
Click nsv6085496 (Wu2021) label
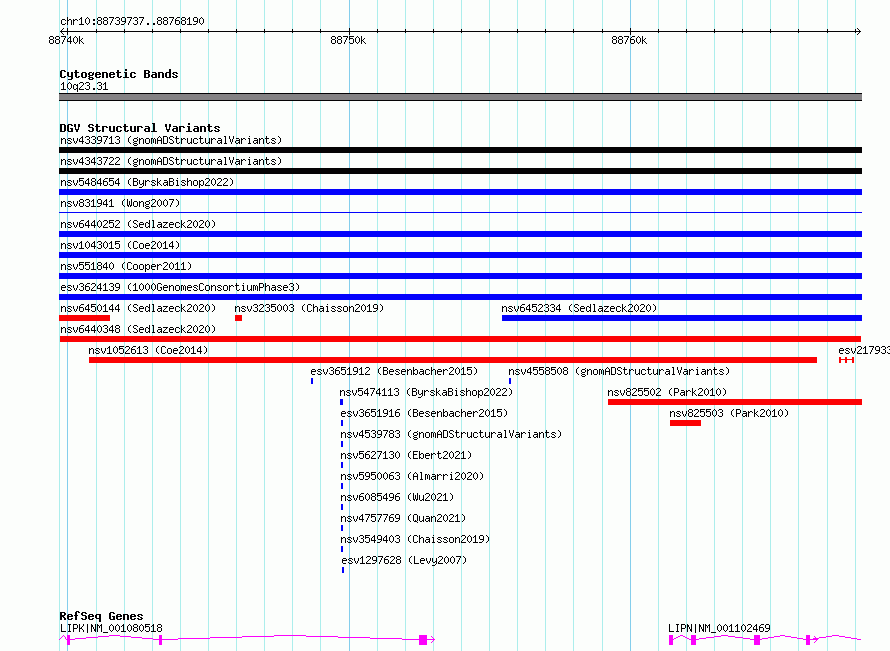(x=397, y=497)
